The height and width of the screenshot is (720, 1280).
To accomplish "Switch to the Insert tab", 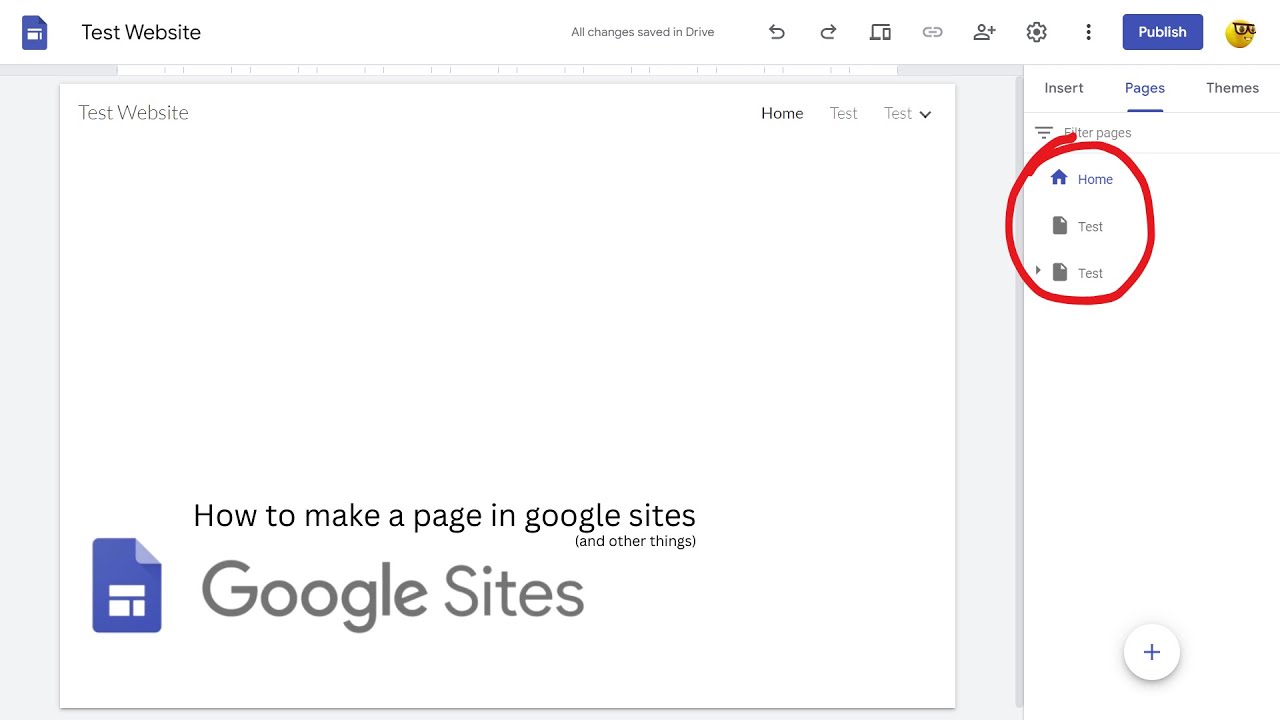I will coord(1064,88).
